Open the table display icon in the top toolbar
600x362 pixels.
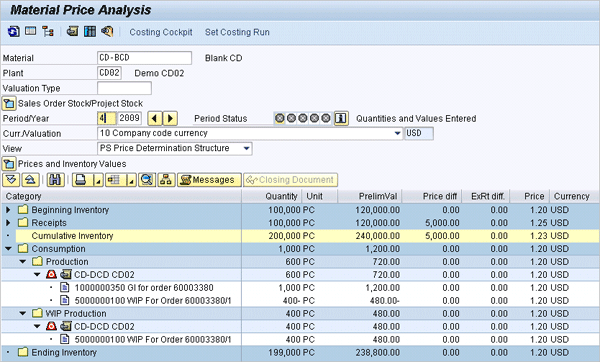click(x=31, y=31)
